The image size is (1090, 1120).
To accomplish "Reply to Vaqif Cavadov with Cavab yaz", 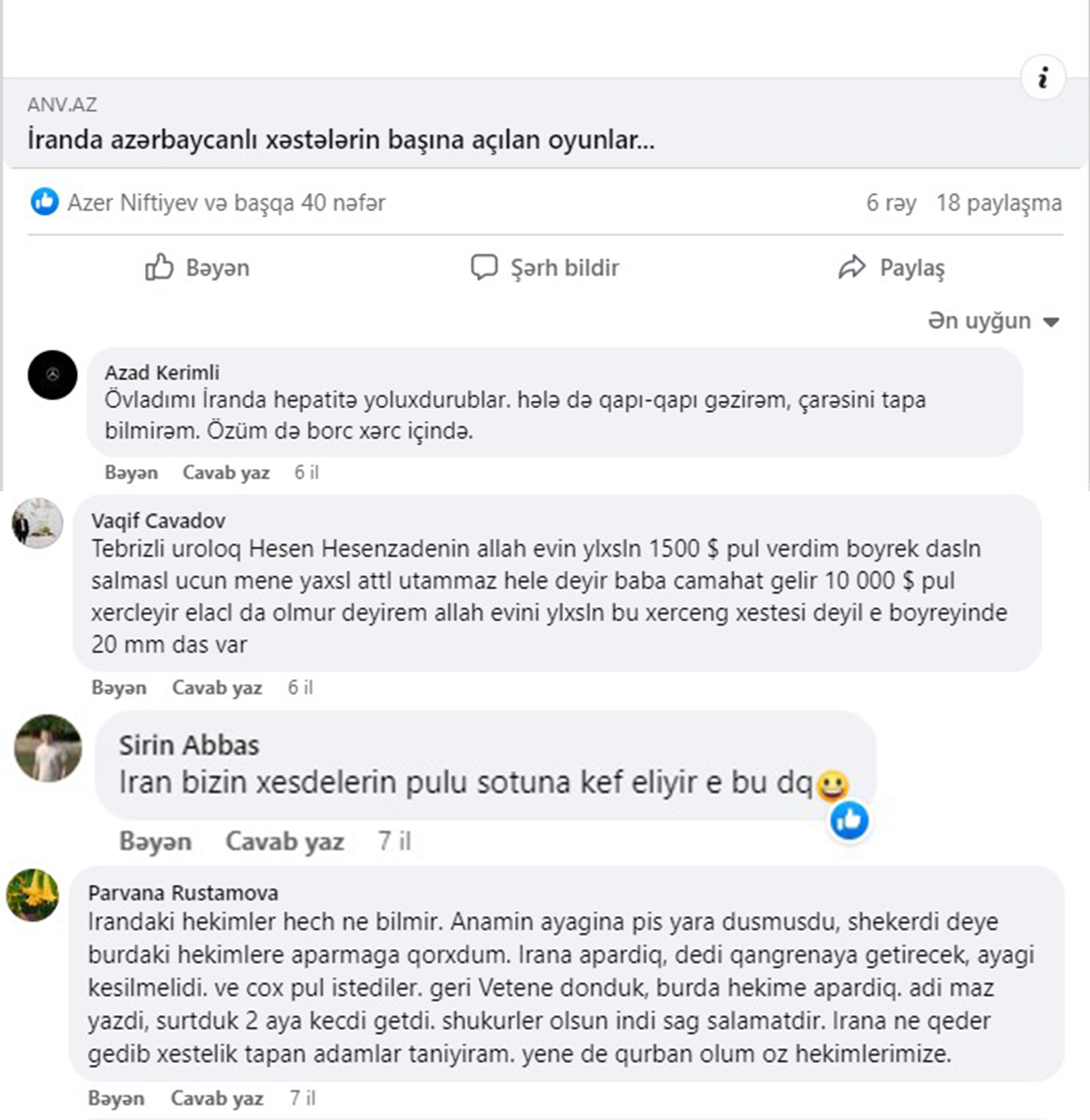I will (217, 687).
